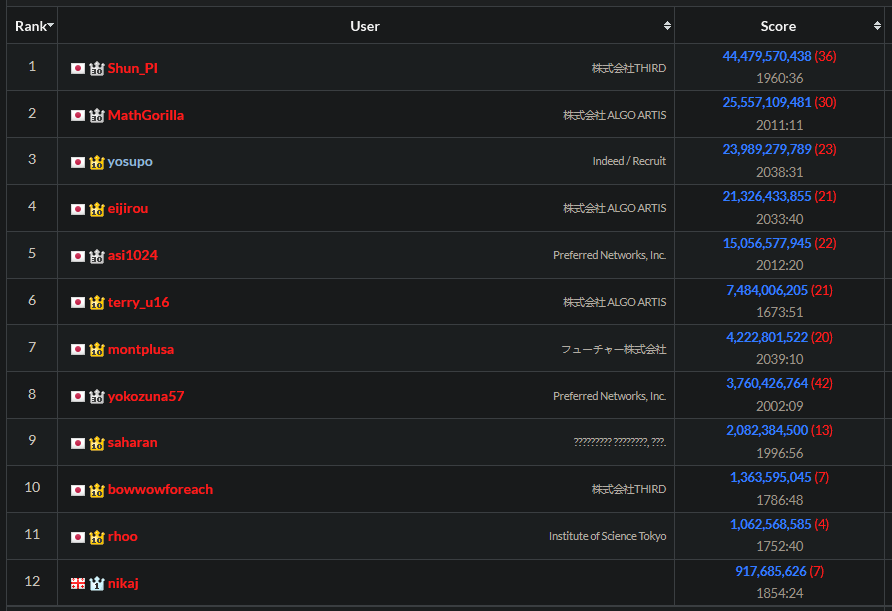Click time 1673:51 in terry_u16 row
This screenshot has width=892, height=611.
coord(779,312)
